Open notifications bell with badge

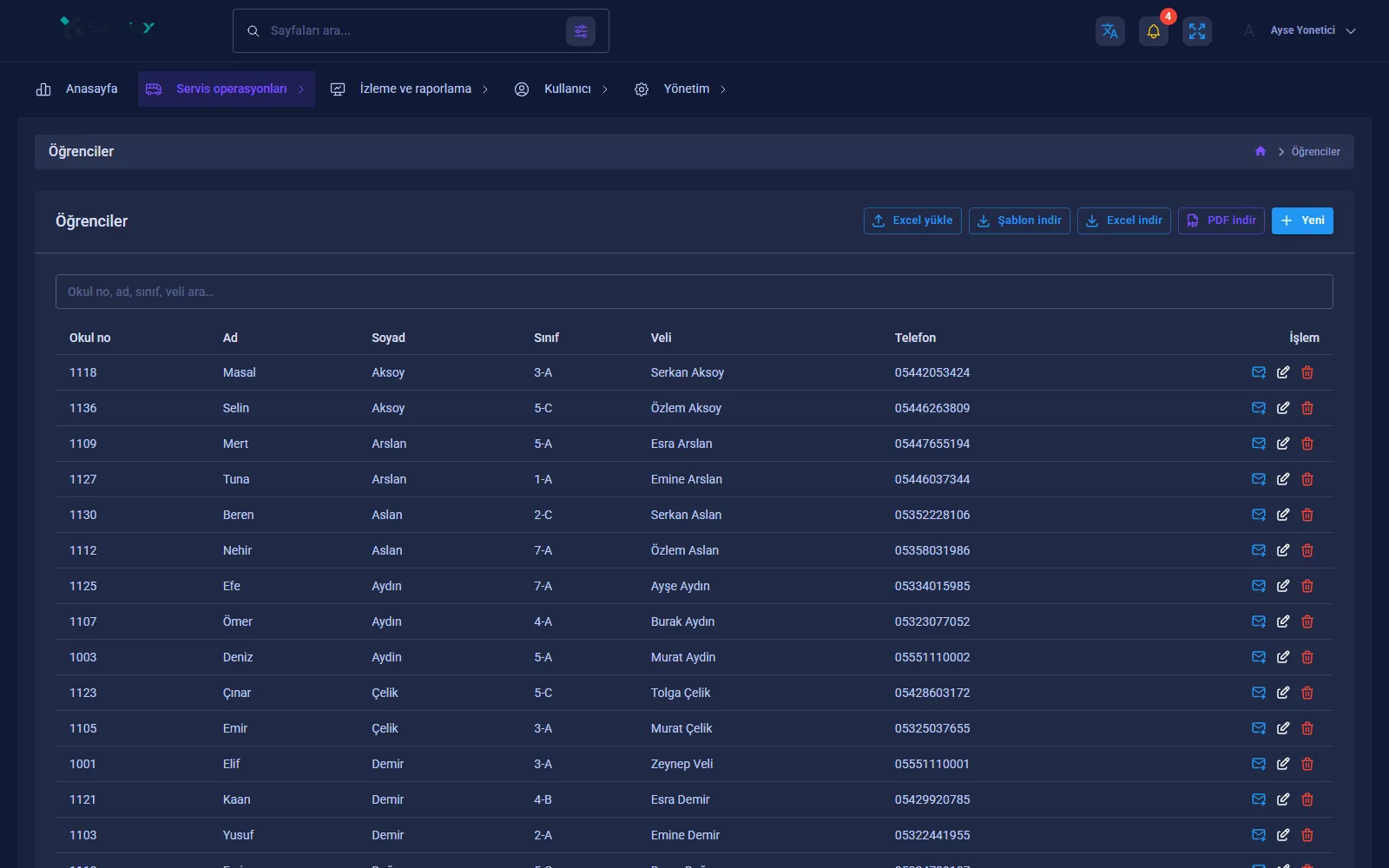point(1154,31)
